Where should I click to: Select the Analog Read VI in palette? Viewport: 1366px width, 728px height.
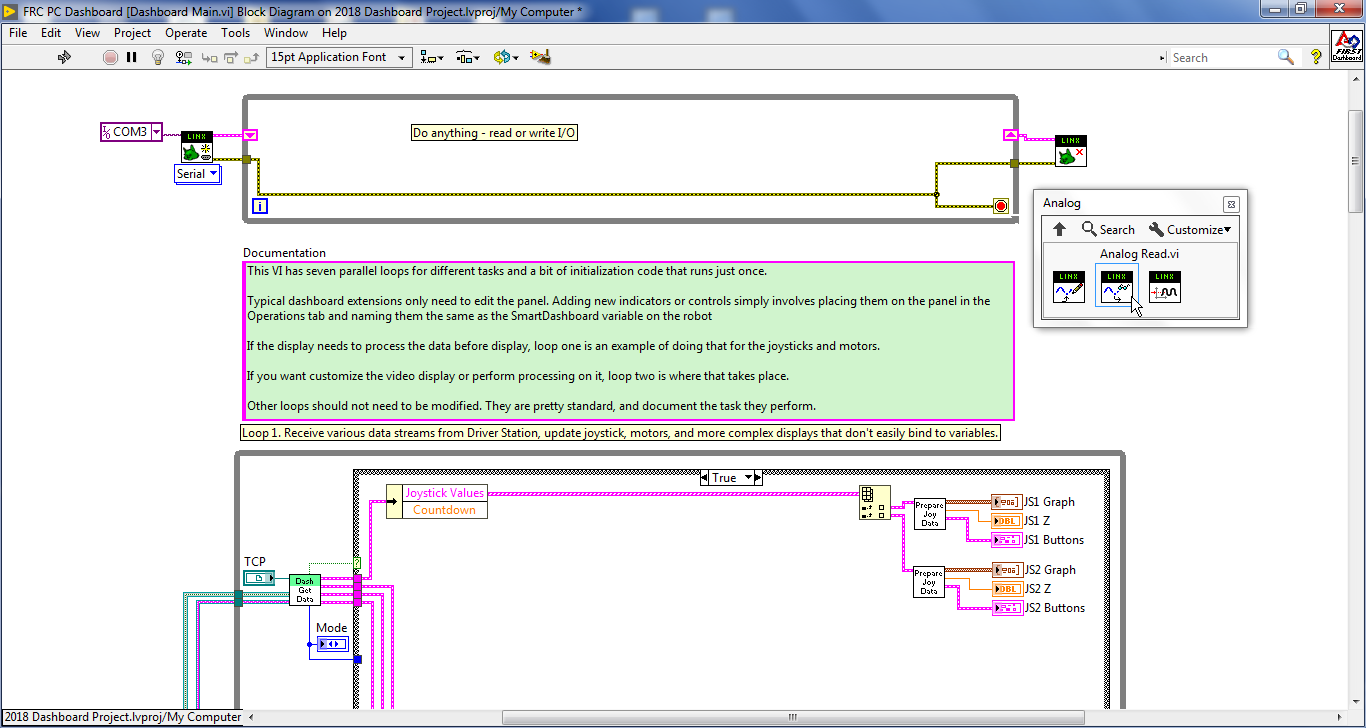(1117, 287)
